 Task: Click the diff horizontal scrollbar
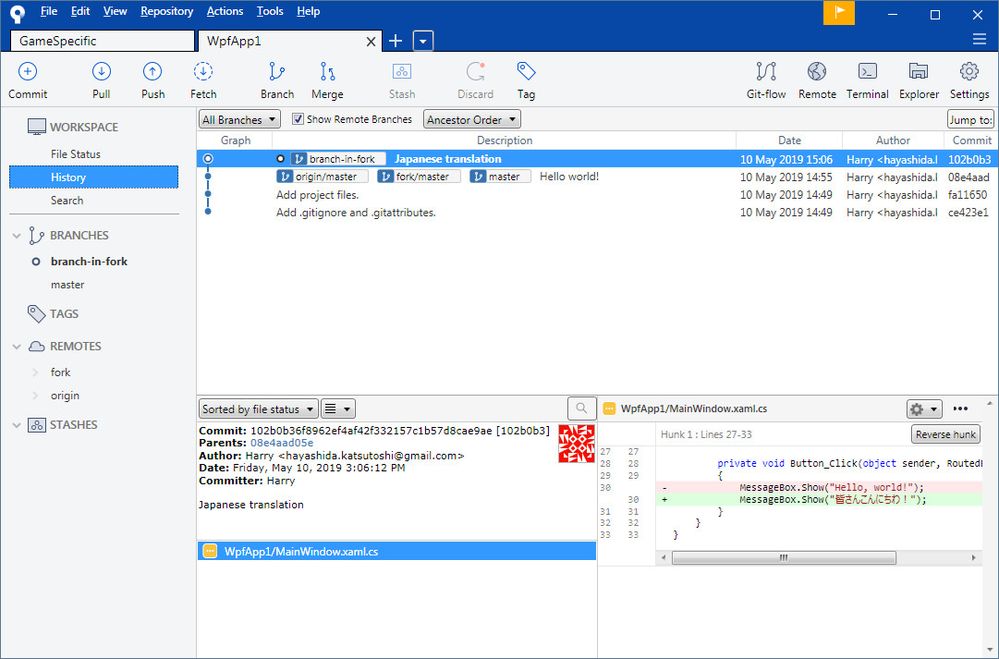pyautogui.click(x=784, y=558)
